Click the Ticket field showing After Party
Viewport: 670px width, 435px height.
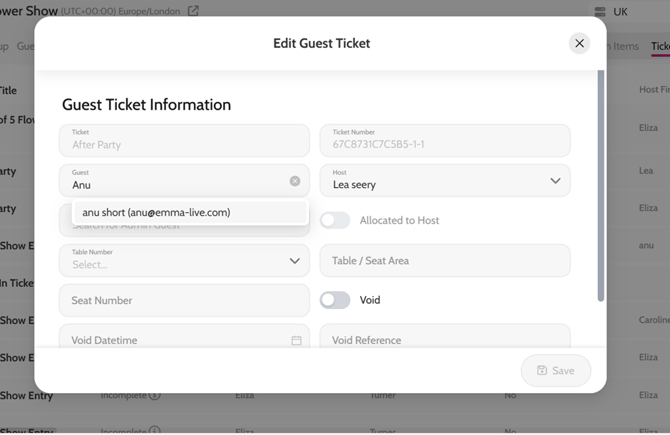click(x=184, y=141)
